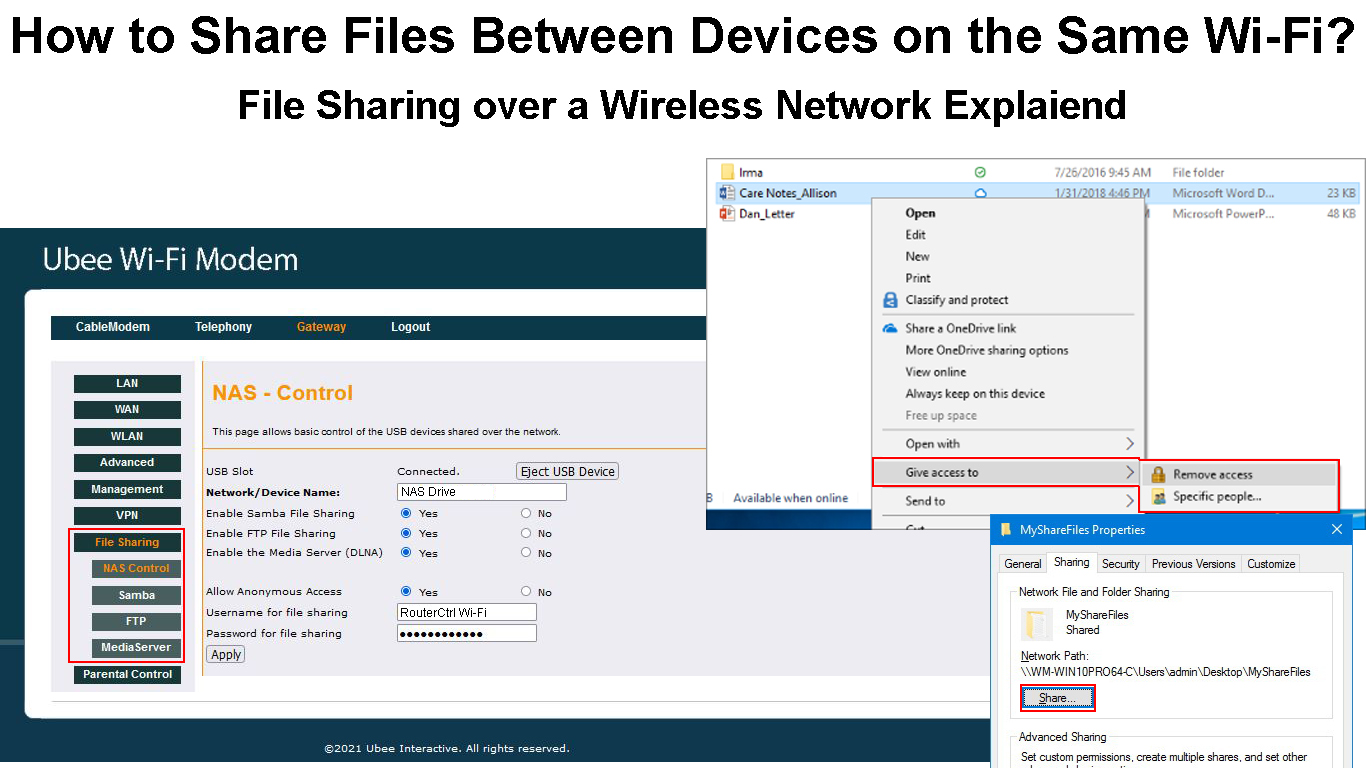
Task: Click the MyShareFiles Properties title folder icon
Action: coord(1006,530)
